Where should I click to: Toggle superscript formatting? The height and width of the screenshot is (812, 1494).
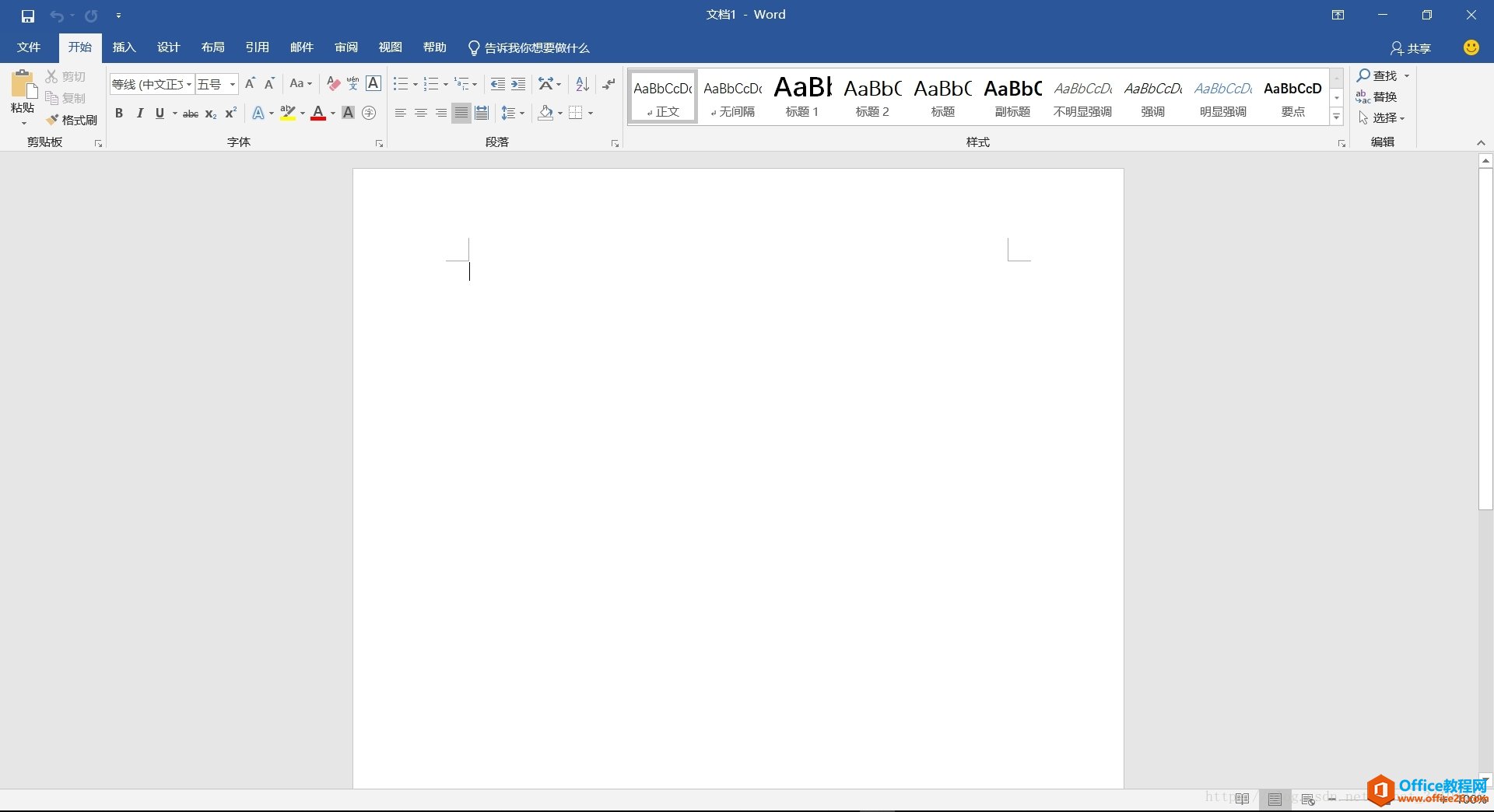click(230, 114)
